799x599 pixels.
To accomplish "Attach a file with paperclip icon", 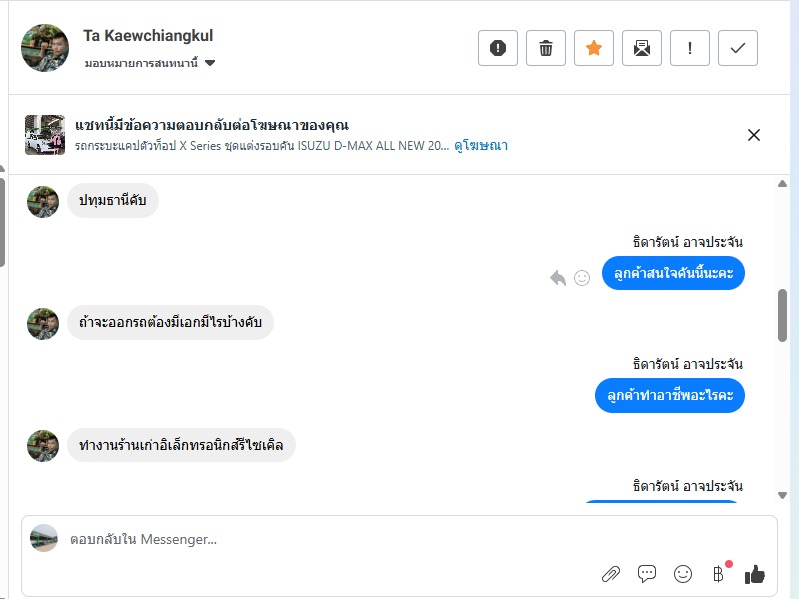I will tap(610, 574).
